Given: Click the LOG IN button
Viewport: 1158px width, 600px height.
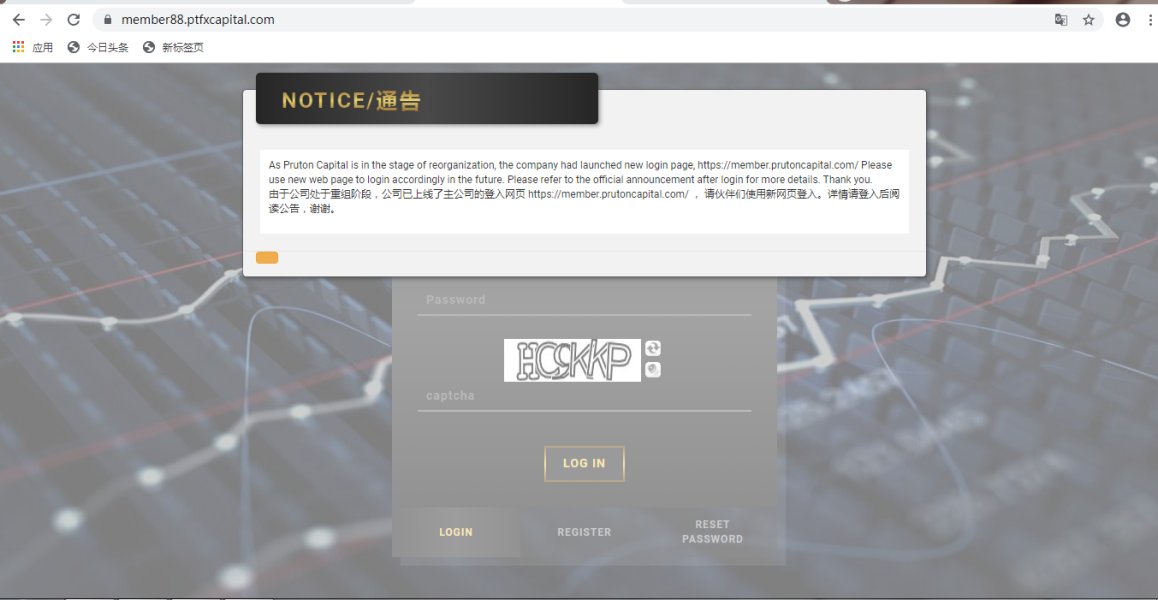Looking at the screenshot, I should tap(584, 463).
